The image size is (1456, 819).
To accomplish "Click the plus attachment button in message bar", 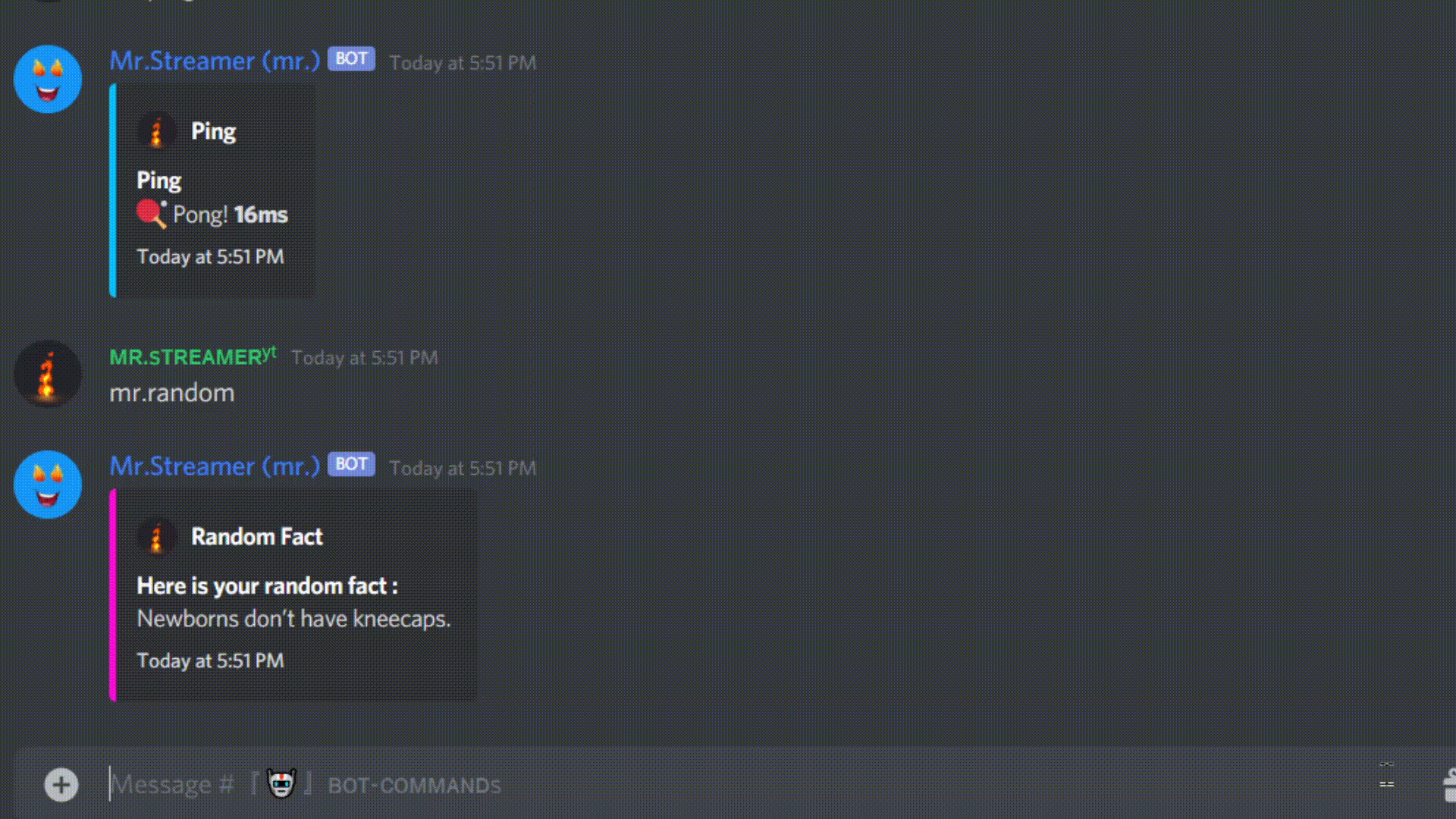I will coord(61,785).
